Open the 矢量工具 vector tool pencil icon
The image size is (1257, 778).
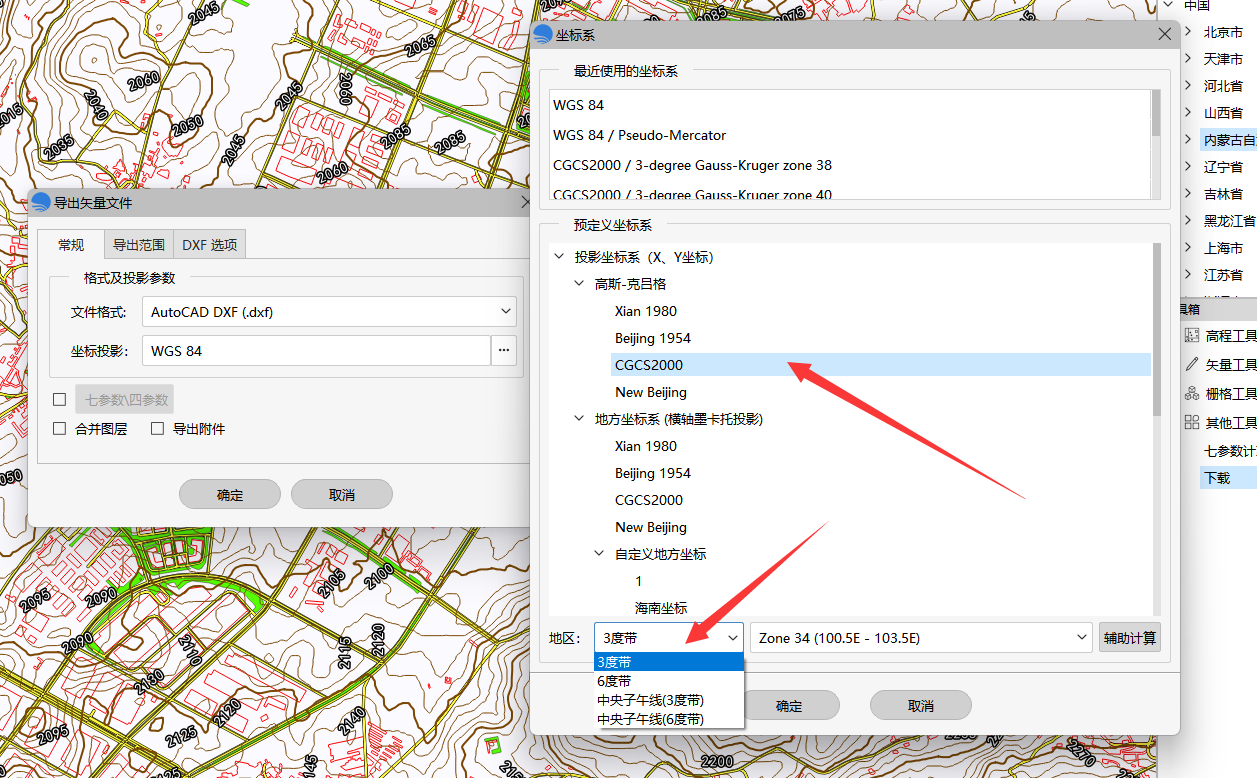(x=1191, y=365)
